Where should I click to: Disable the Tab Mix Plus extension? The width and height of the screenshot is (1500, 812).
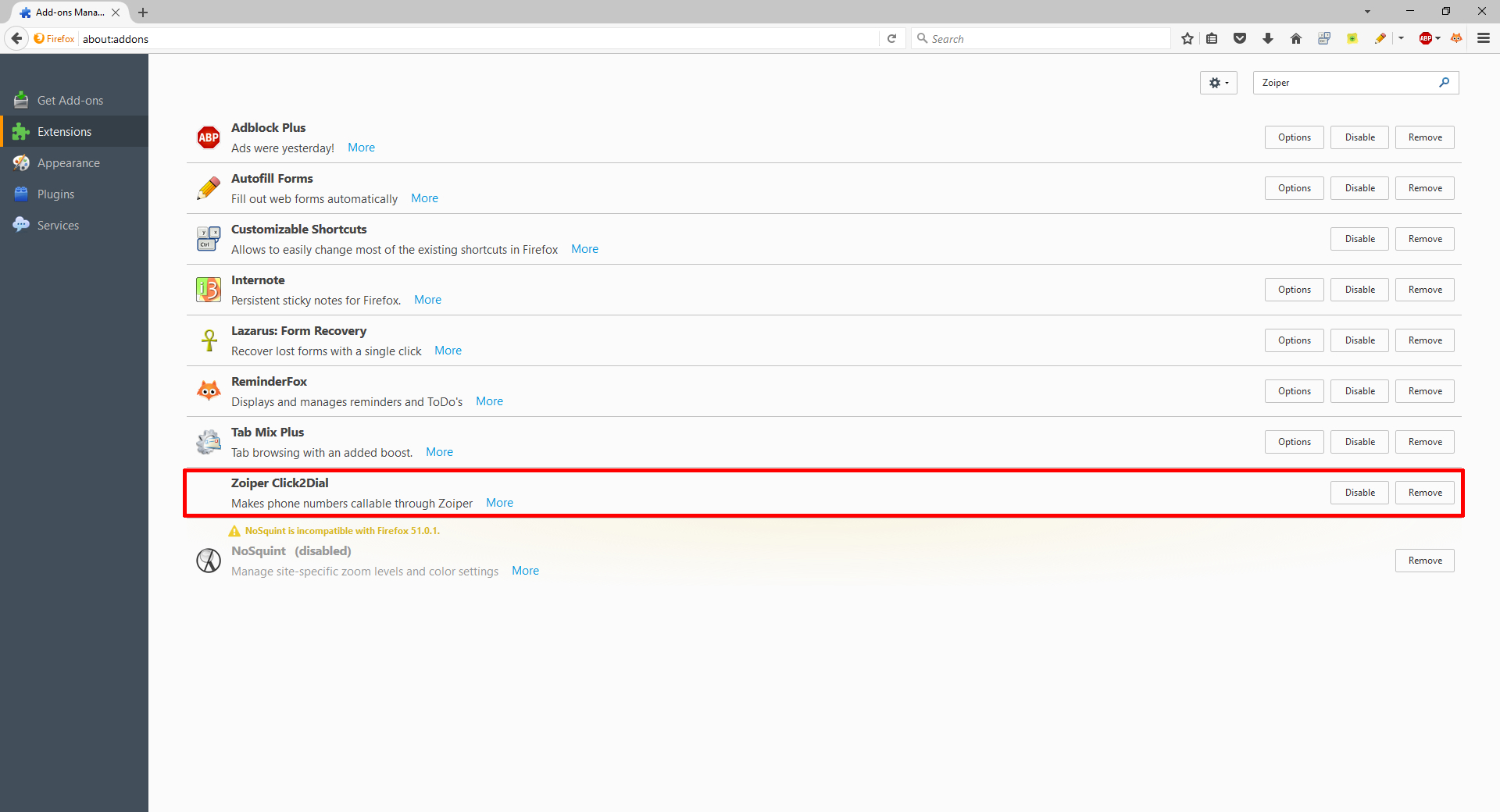click(1359, 442)
